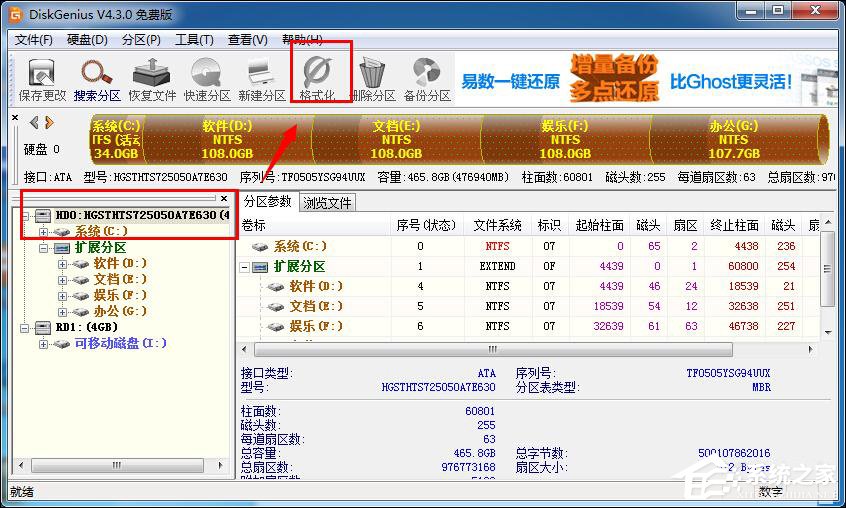Screen dimensions: 846x508
Task: Select 办公(G:) in the left tree
Action: [x=120, y=311]
